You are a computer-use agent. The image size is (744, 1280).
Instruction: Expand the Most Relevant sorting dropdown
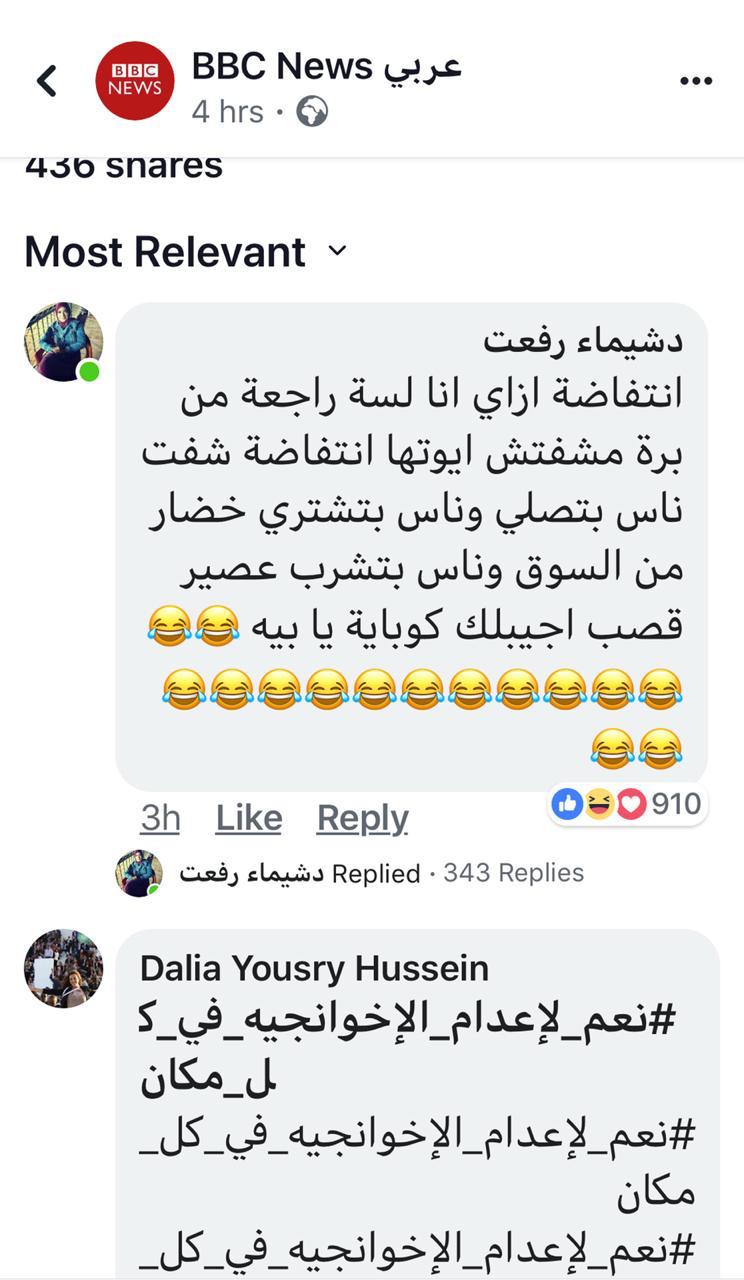(x=185, y=251)
